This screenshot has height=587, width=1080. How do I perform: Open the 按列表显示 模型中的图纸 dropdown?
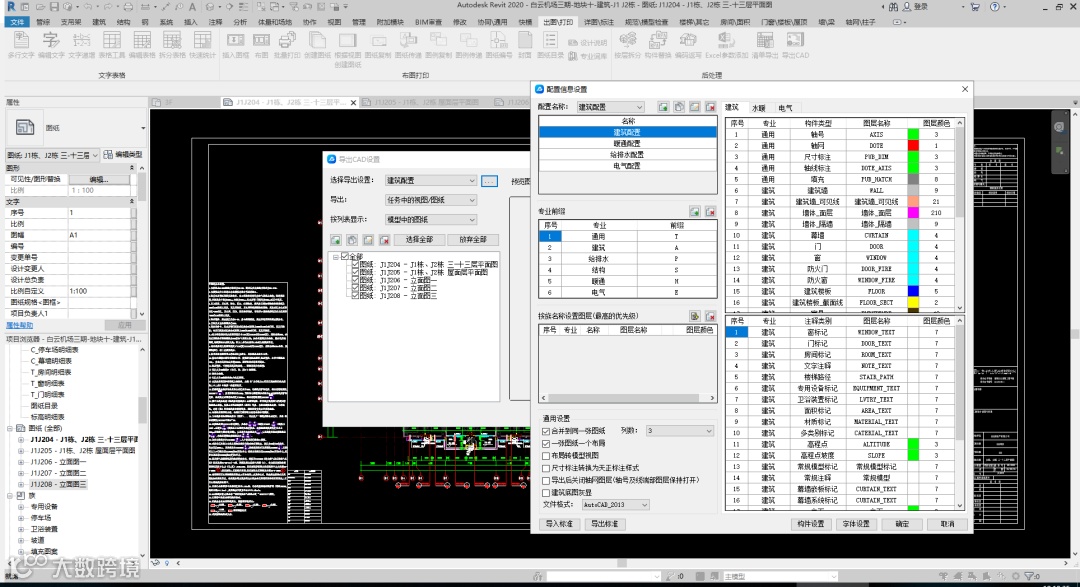(430, 219)
